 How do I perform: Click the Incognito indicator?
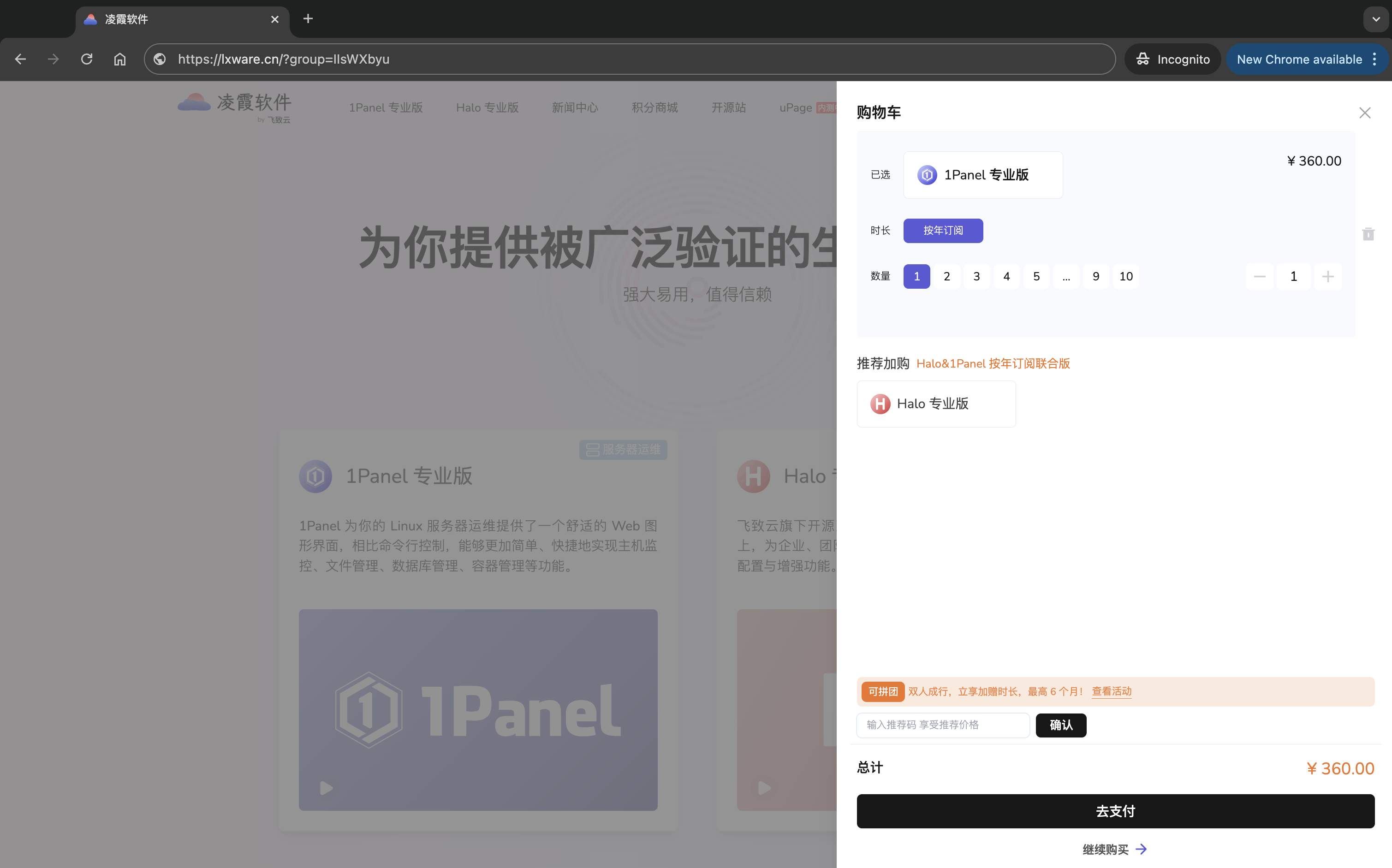[x=1172, y=59]
